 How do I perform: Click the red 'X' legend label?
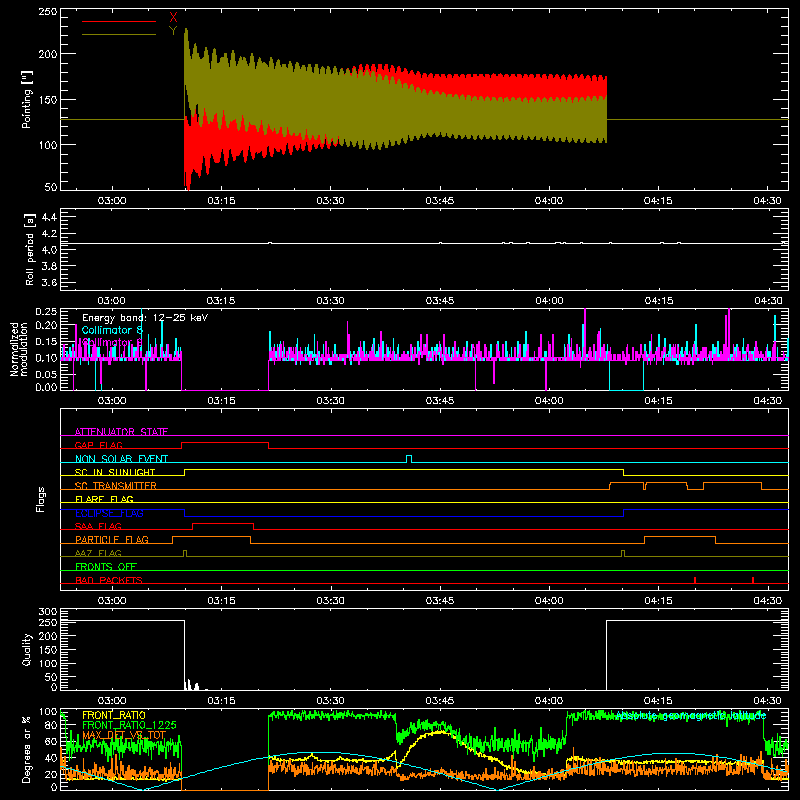tap(173, 17)
